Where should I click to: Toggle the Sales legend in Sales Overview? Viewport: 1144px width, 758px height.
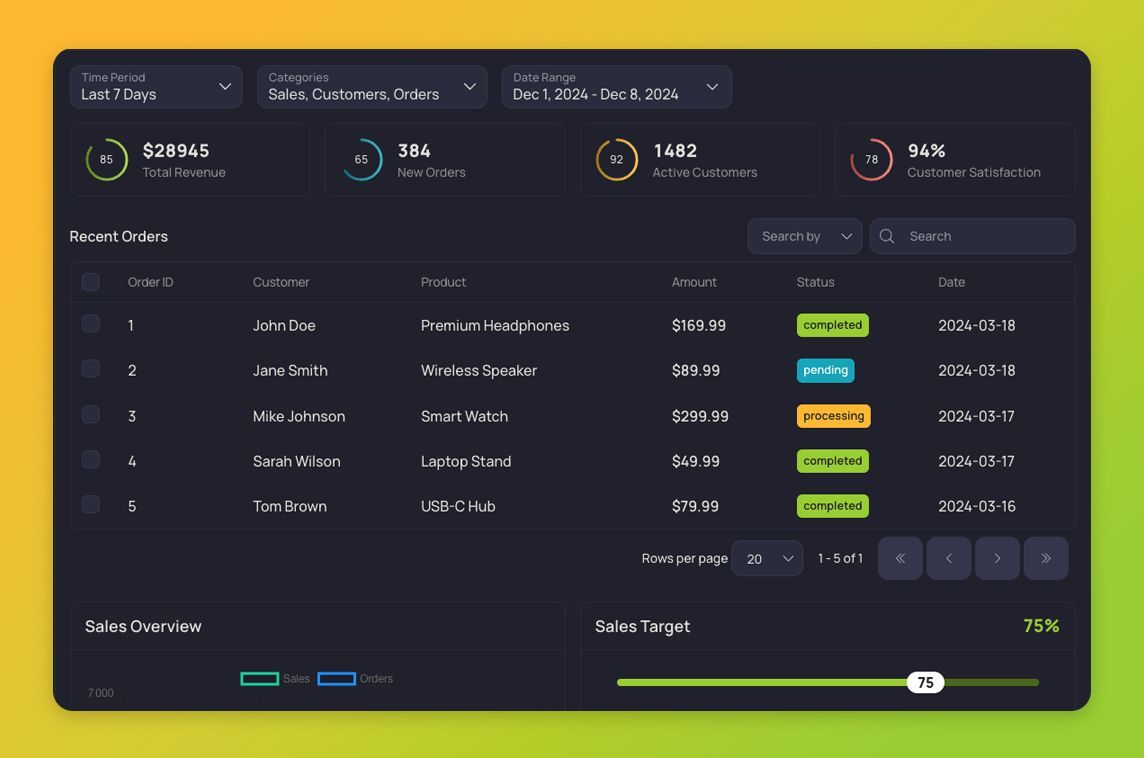coord(275,678)
